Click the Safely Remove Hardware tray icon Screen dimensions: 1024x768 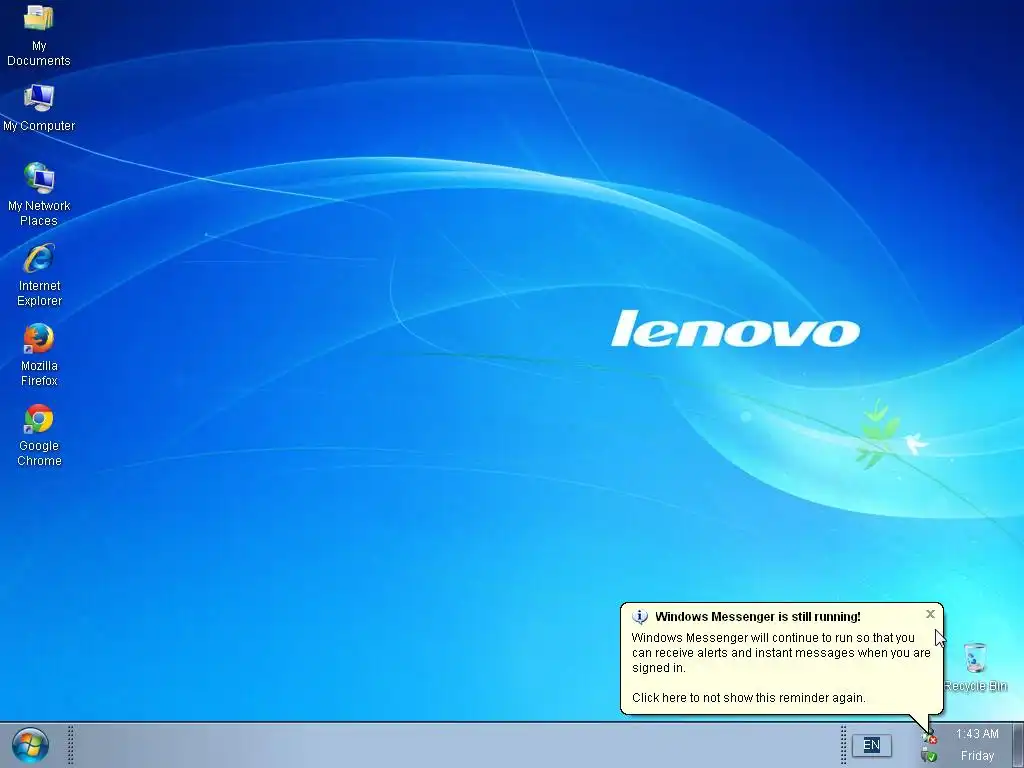point(929,756)
